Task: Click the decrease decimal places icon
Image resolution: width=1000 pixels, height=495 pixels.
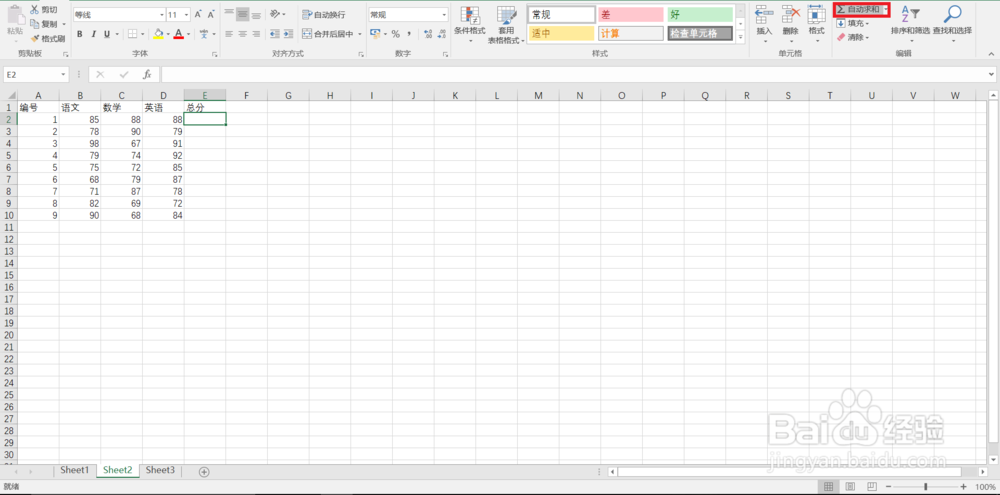Action: (x=441, y=34)
